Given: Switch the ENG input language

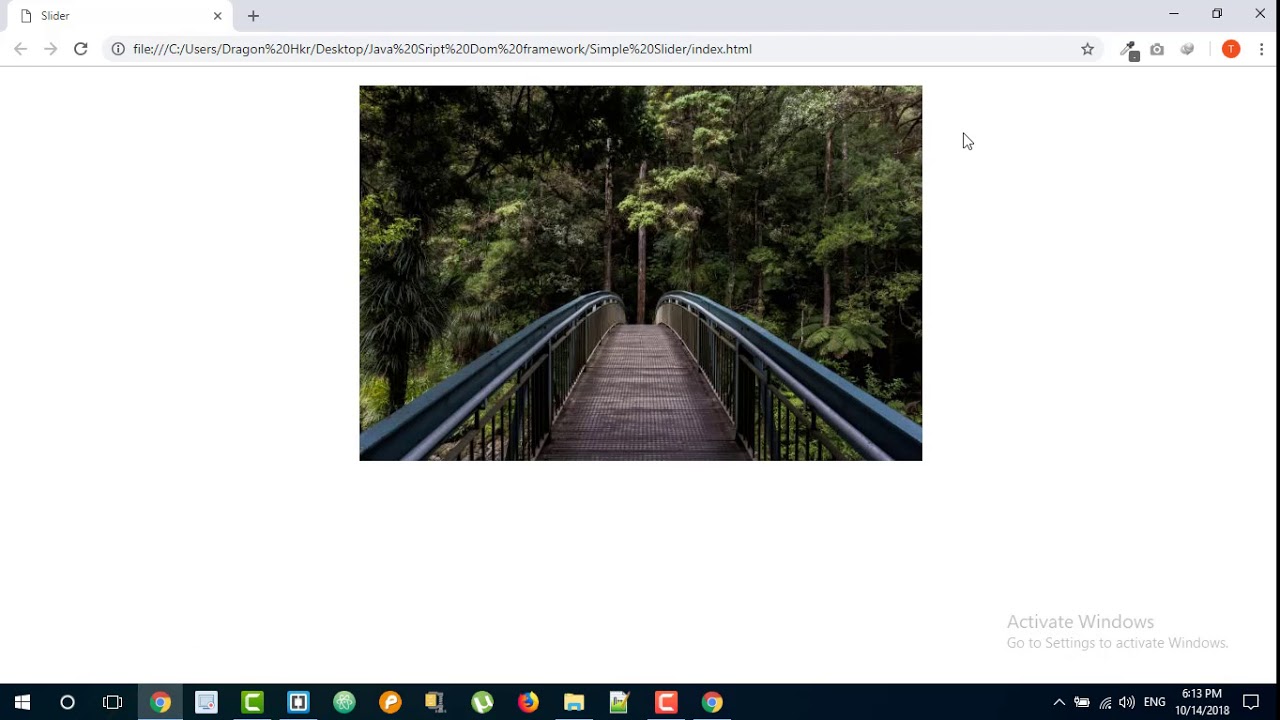Looking at the screenshot, I should point(1155,702).
